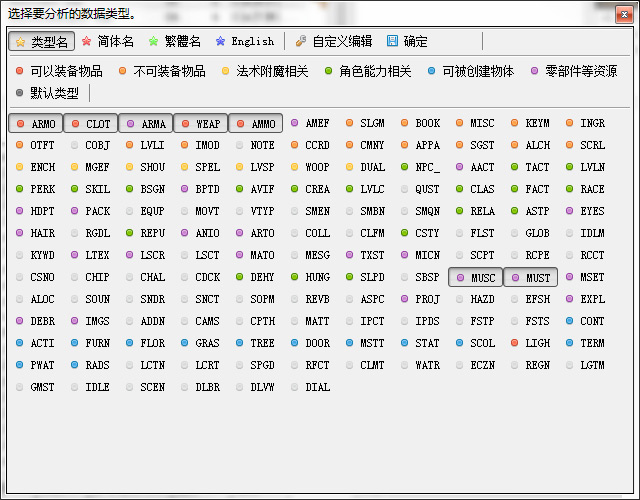Click the yellow dot beside SPEL
This screenshot has width=640, height=500.
[184, 167]
